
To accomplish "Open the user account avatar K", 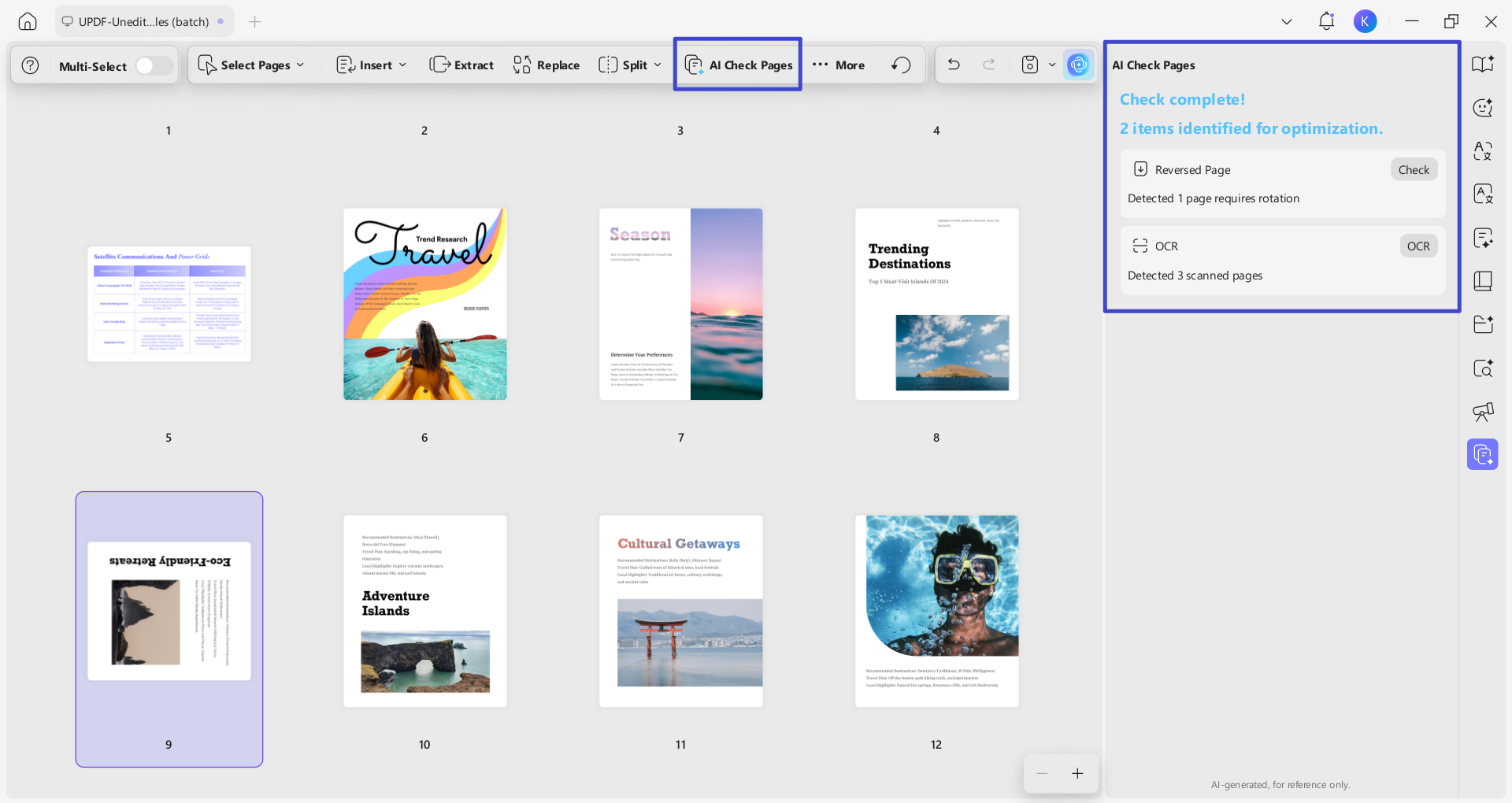I will coord(1366,21).
